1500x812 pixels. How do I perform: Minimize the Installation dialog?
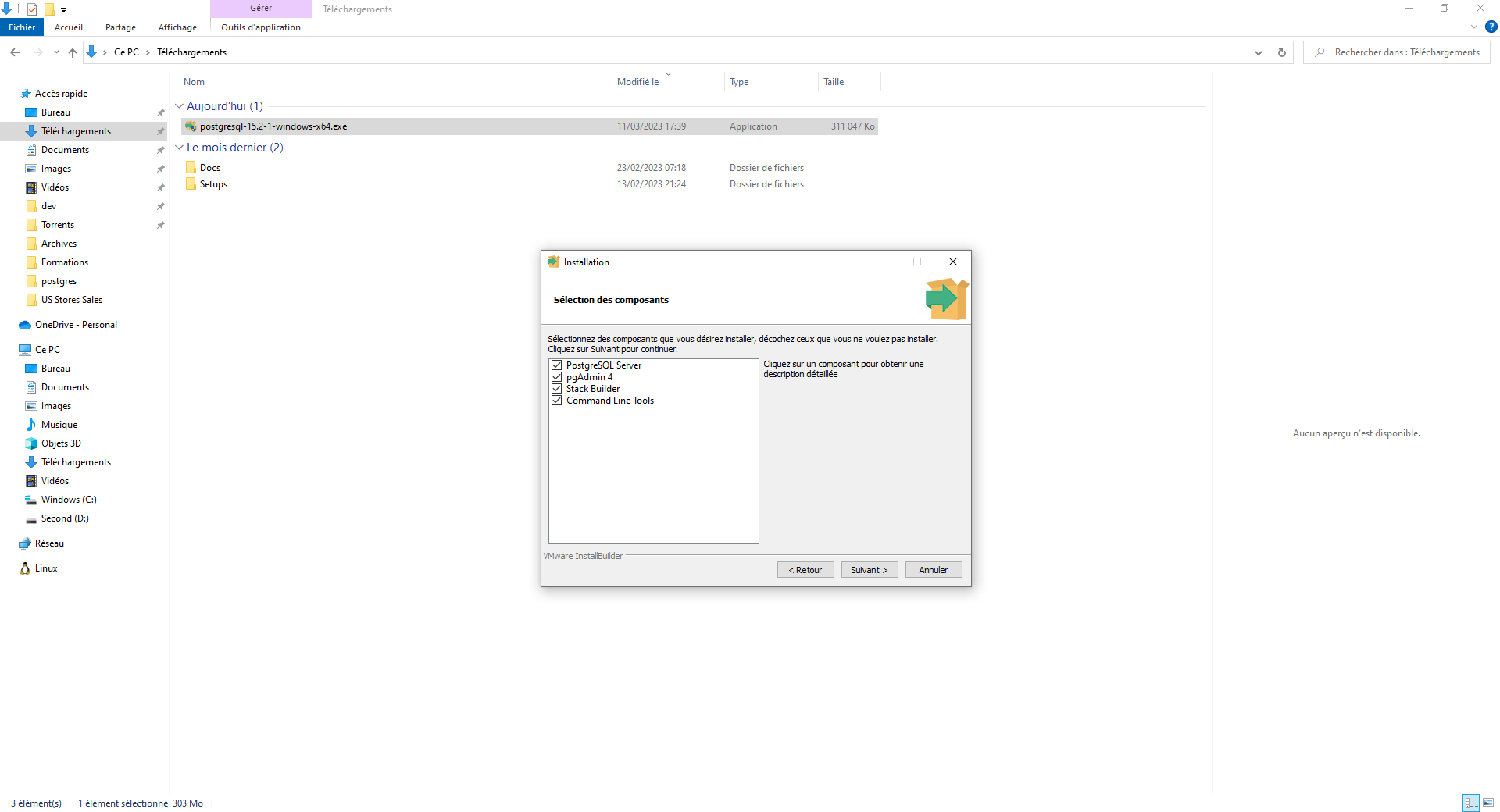coord(881,262)
